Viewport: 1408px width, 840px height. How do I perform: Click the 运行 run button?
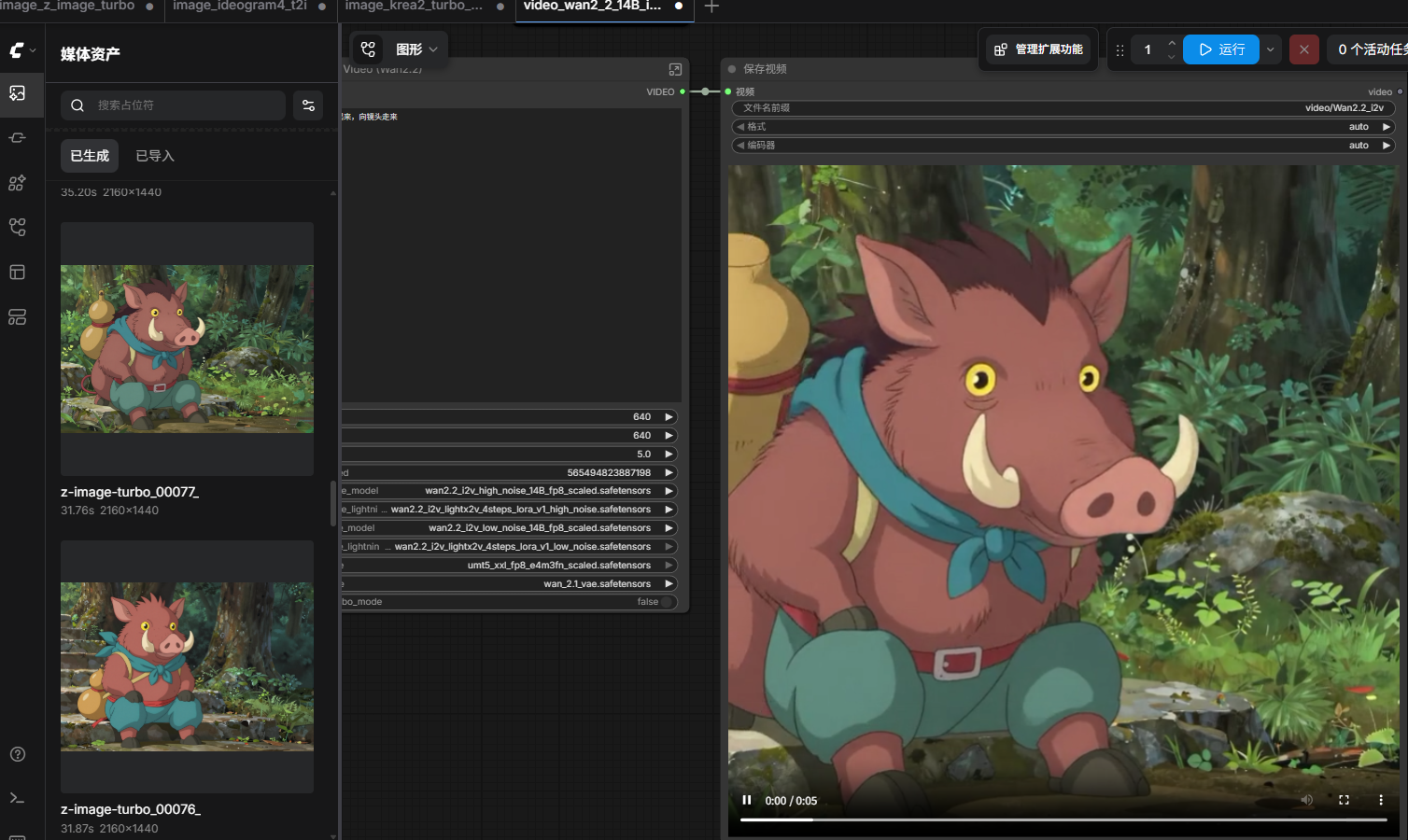coord(1221,49)
